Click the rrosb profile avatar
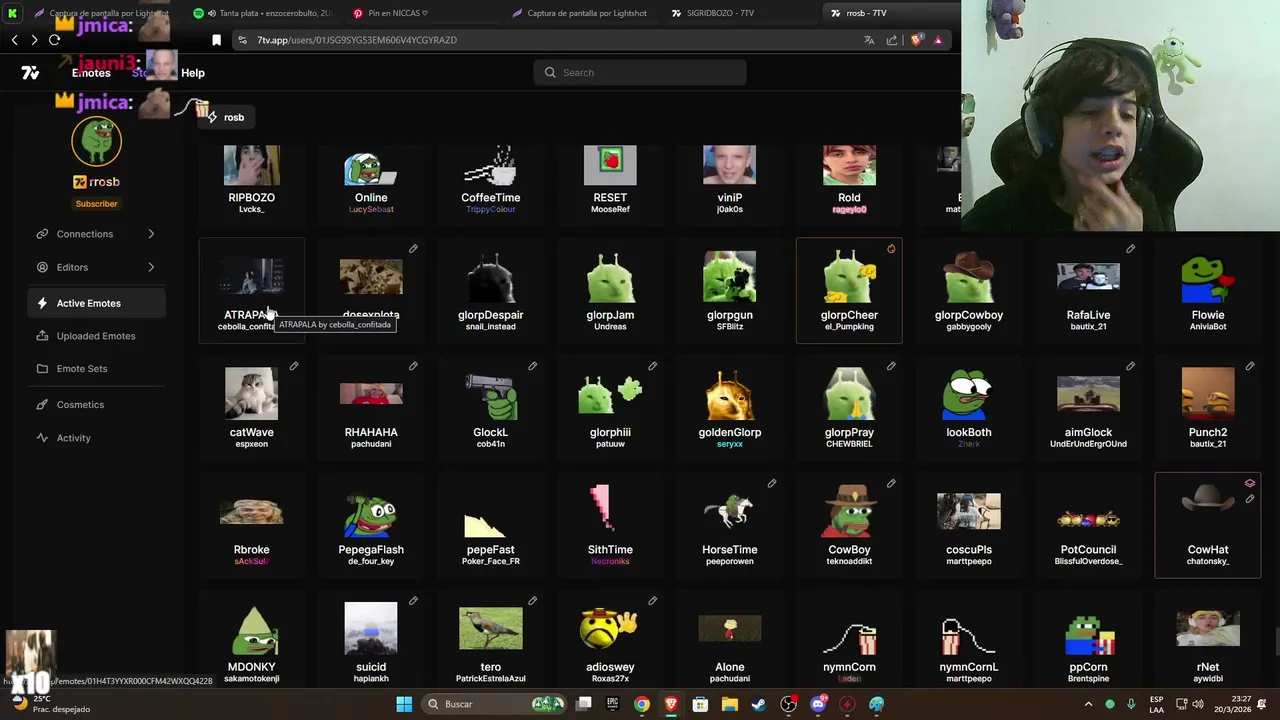The width and height of the screenshot is (1280, 720). (x=96, y=141)
